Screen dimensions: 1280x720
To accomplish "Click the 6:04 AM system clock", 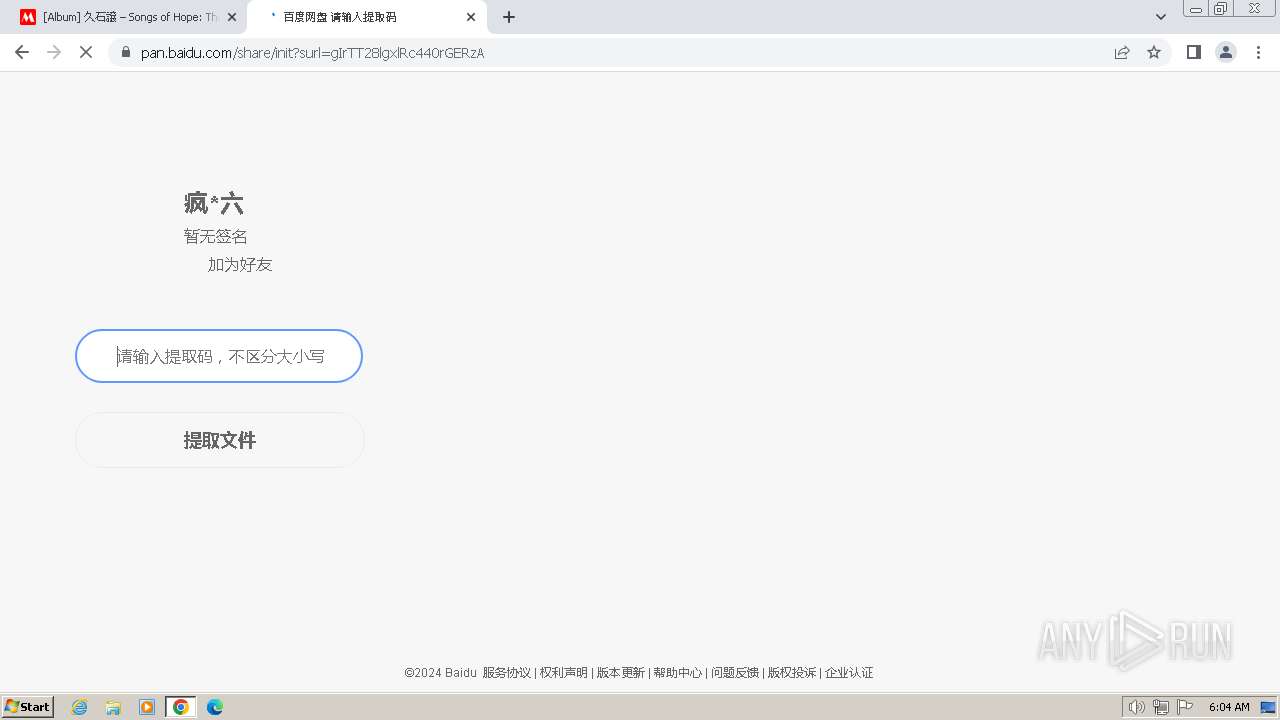I will click(1229, 707).
